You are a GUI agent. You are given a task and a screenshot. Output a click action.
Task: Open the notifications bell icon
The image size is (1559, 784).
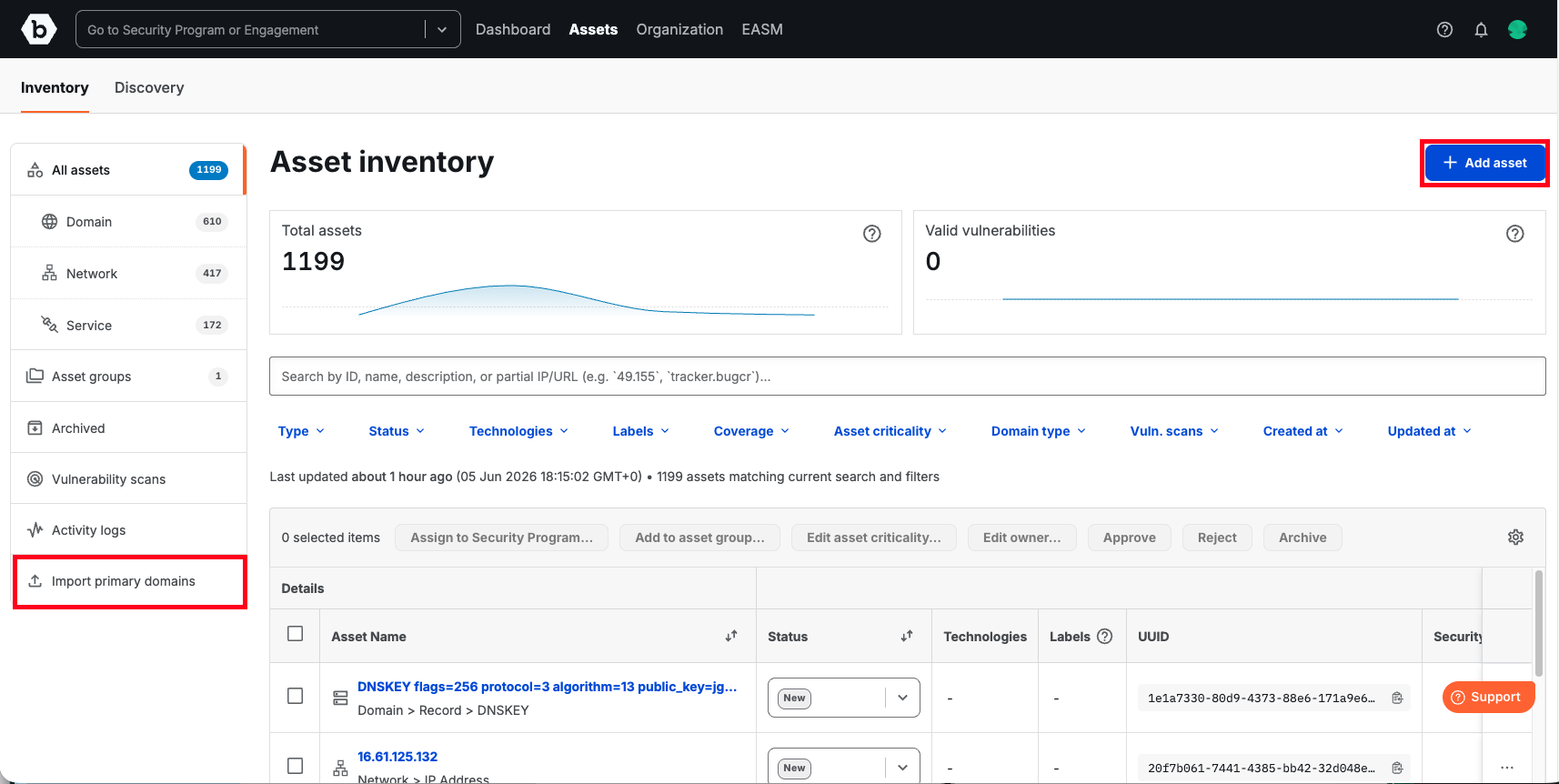(1481, 30)
